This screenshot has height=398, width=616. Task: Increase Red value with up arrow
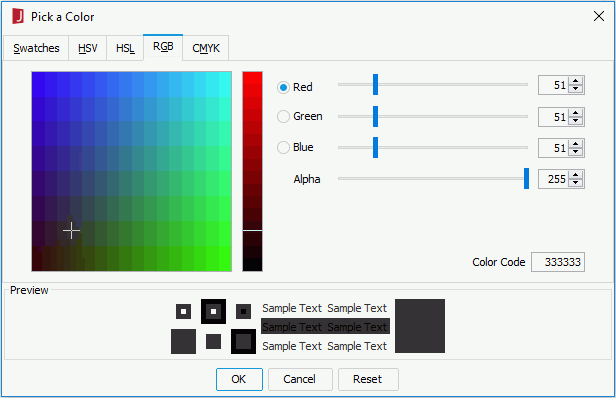[x=576, y=81]
